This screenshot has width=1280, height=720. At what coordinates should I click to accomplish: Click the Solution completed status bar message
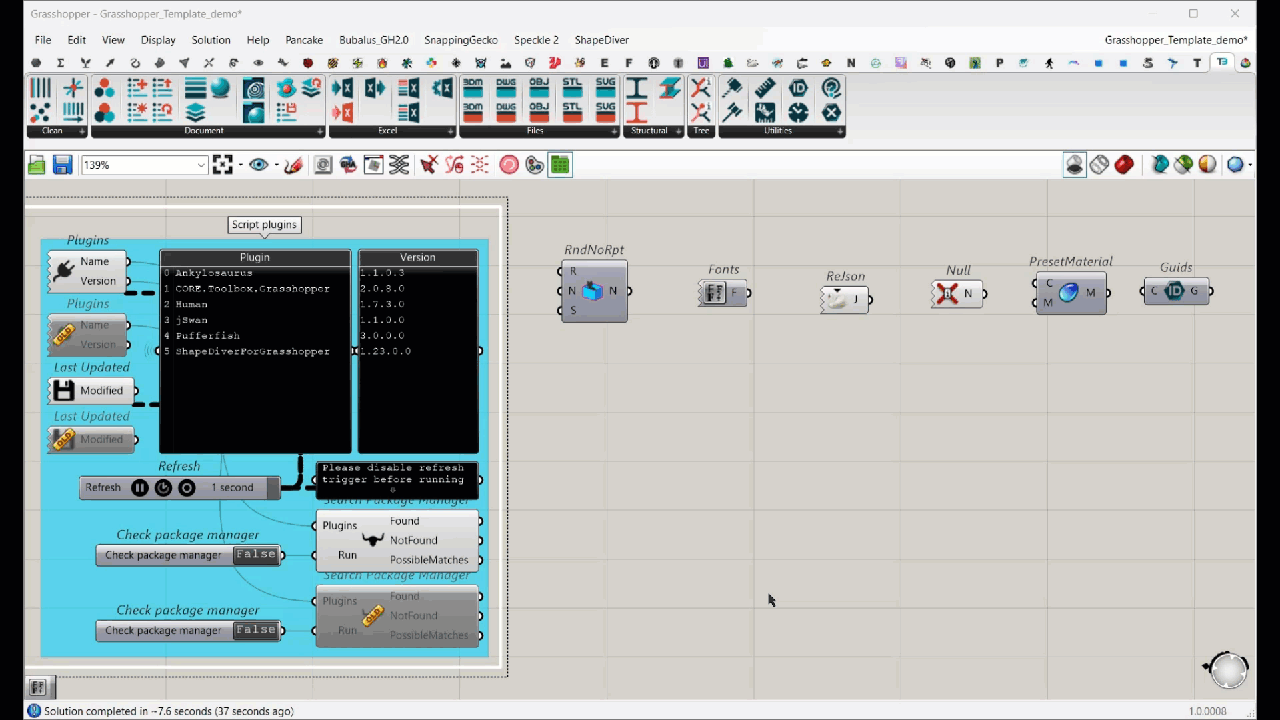pos(169,711)
